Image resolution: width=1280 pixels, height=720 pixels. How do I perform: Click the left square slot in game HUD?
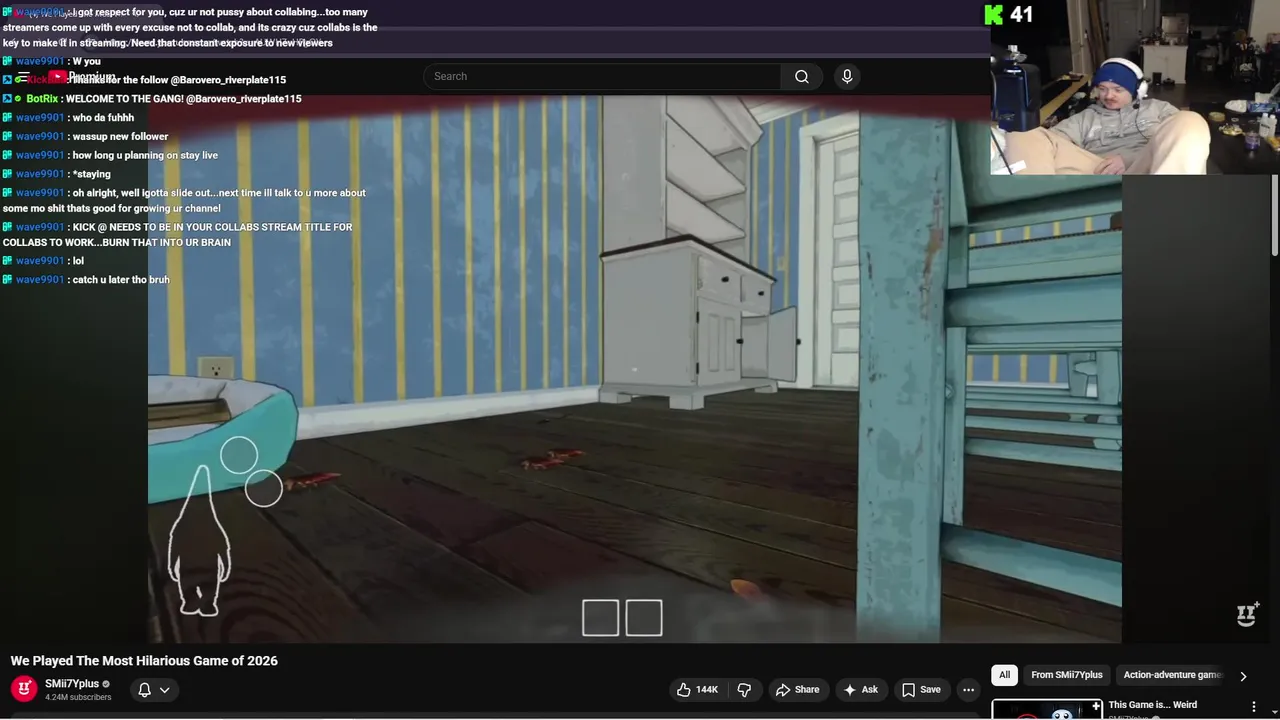[601, 618]
